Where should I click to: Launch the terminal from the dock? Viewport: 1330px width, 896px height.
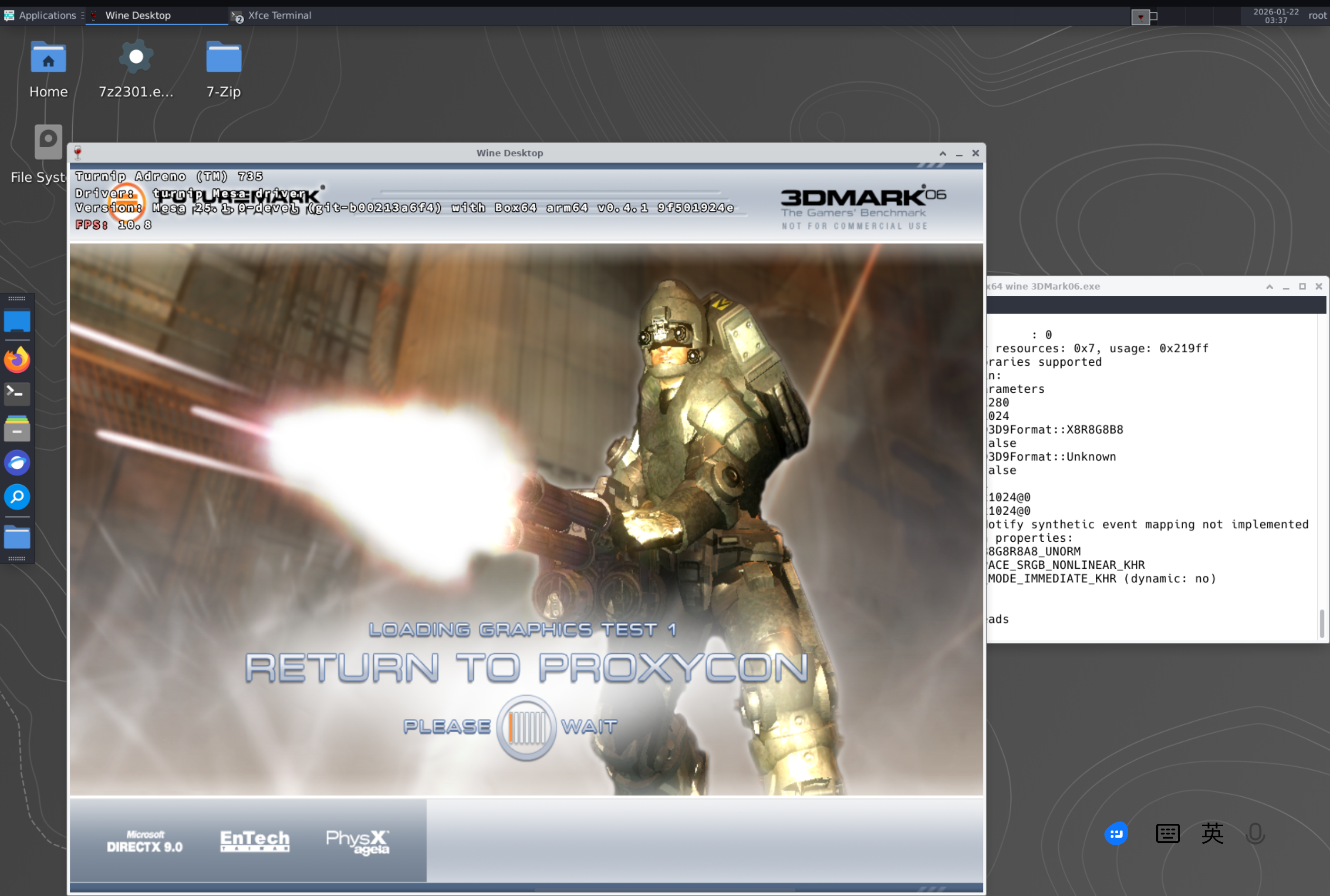pos(17,393)
